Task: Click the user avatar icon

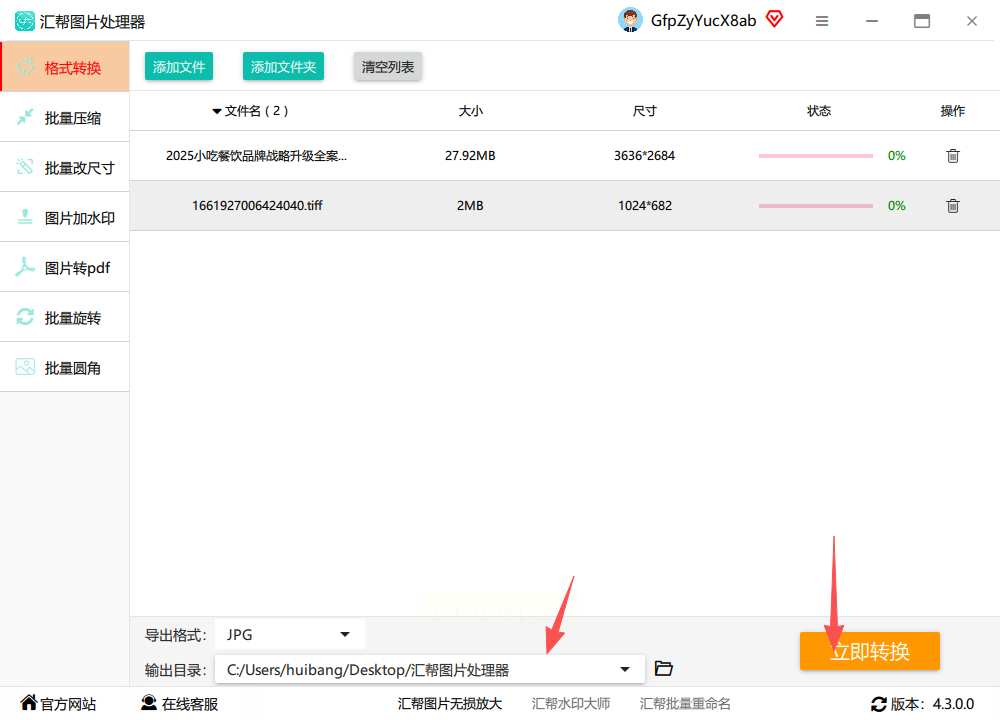Action: point(630,20)
